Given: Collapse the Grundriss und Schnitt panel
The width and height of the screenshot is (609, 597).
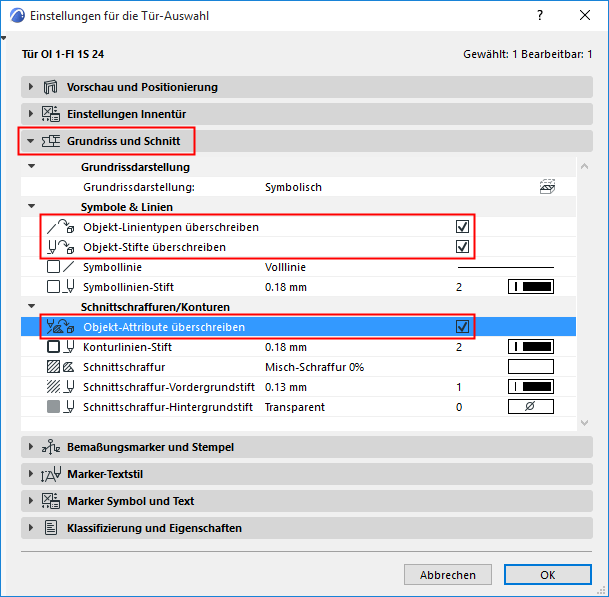Looking at the screenshot, I should point(31,141).
